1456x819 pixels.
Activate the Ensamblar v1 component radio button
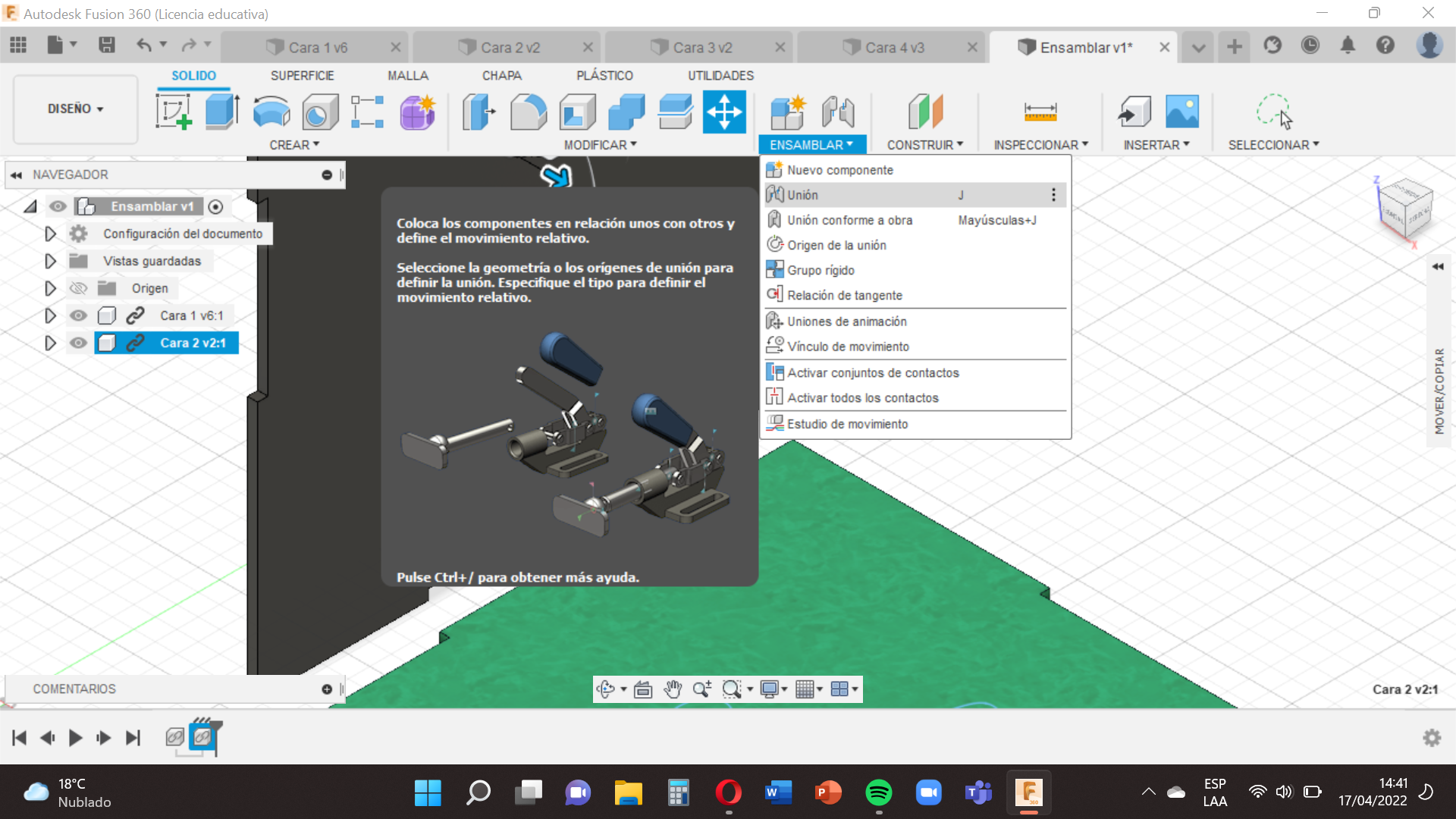point(215,206)
